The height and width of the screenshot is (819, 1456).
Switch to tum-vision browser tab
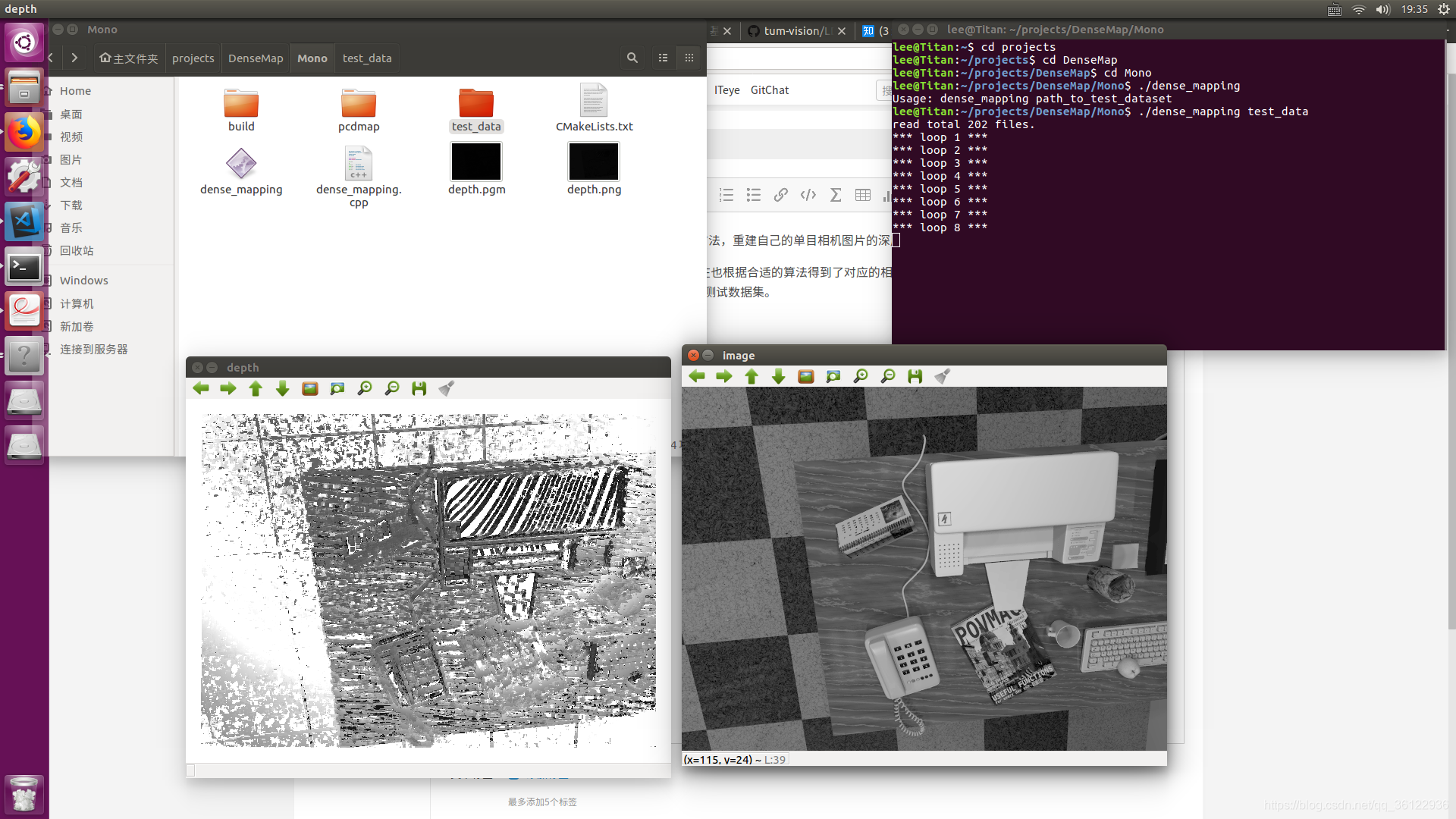[792, 31]
